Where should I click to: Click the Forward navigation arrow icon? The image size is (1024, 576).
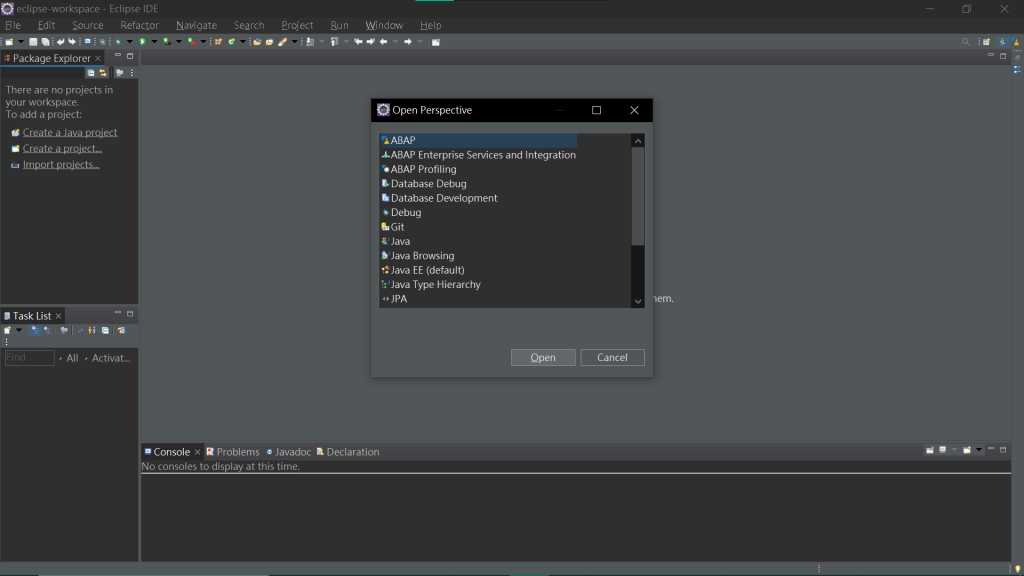408,42
